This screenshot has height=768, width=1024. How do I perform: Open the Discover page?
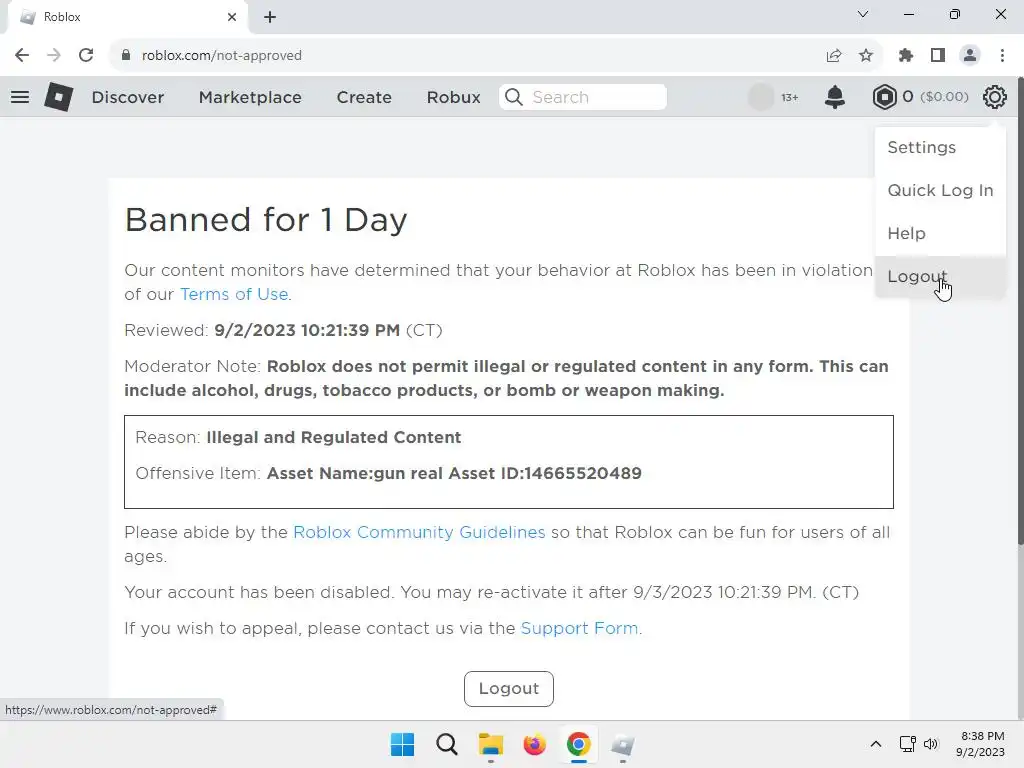tap(128, 97)
